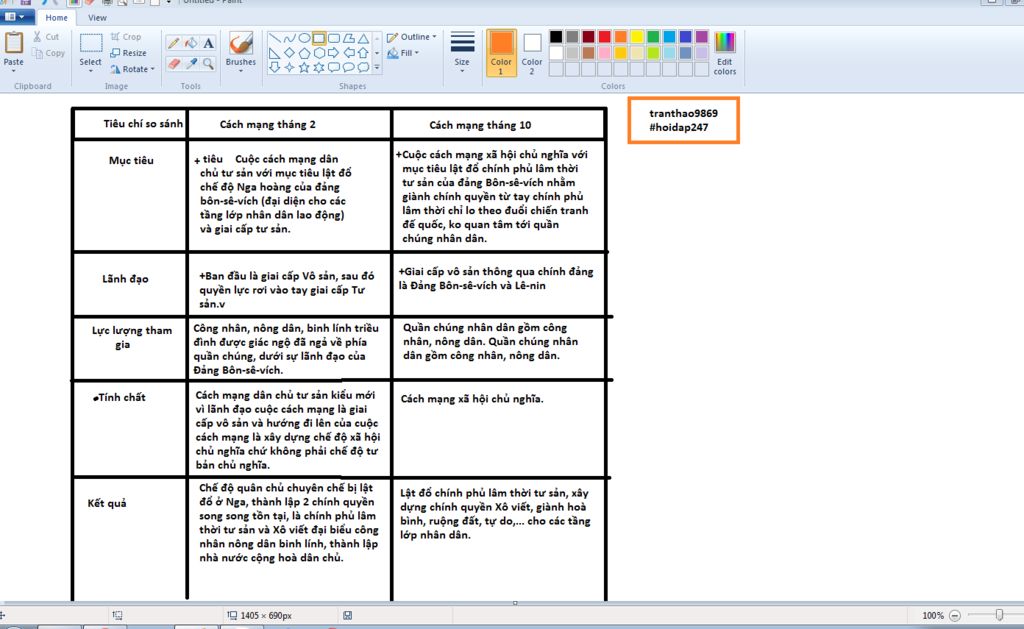
Task: Open the shape Outline dropdown
Action: 411,37
